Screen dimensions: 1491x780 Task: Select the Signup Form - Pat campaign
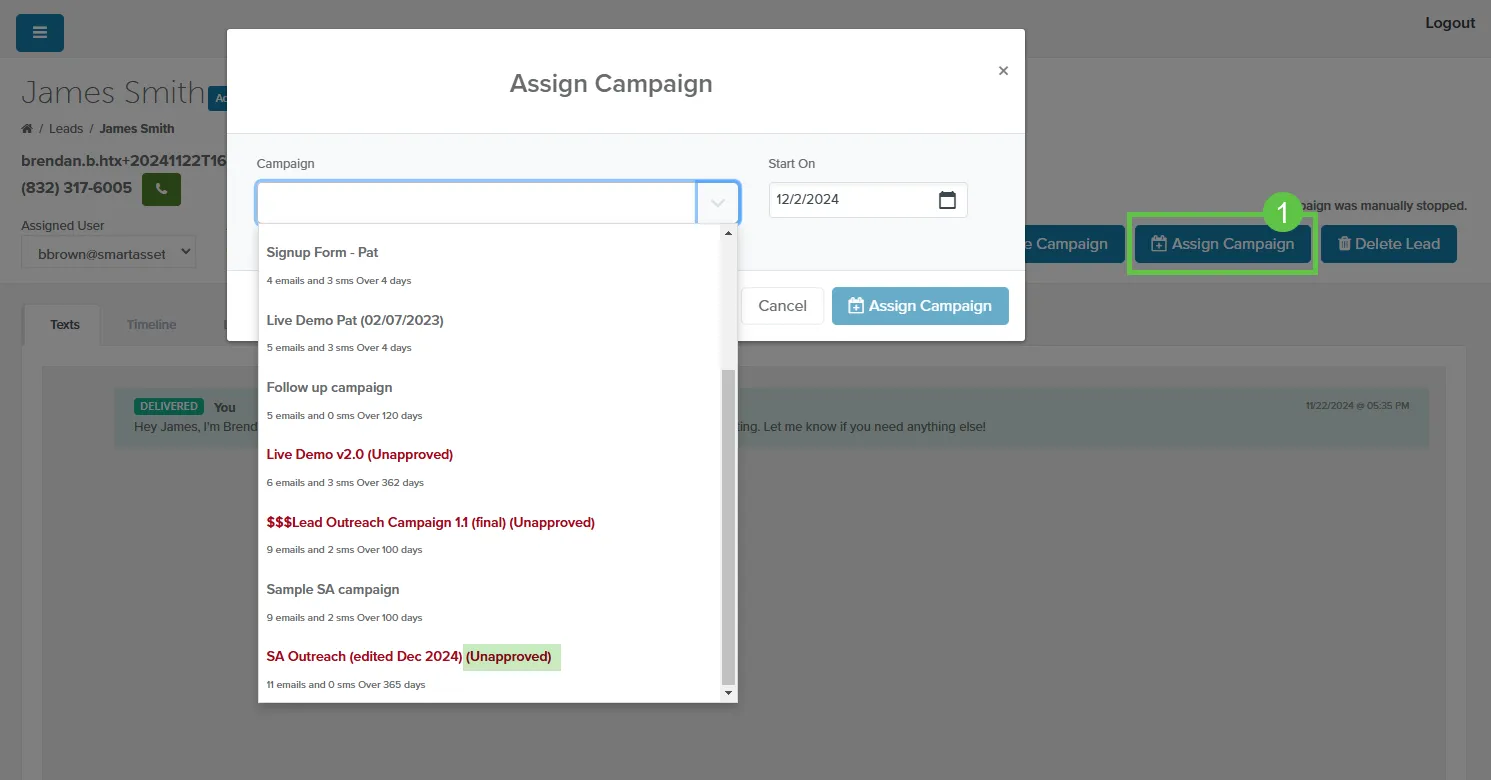coord(489,265)
